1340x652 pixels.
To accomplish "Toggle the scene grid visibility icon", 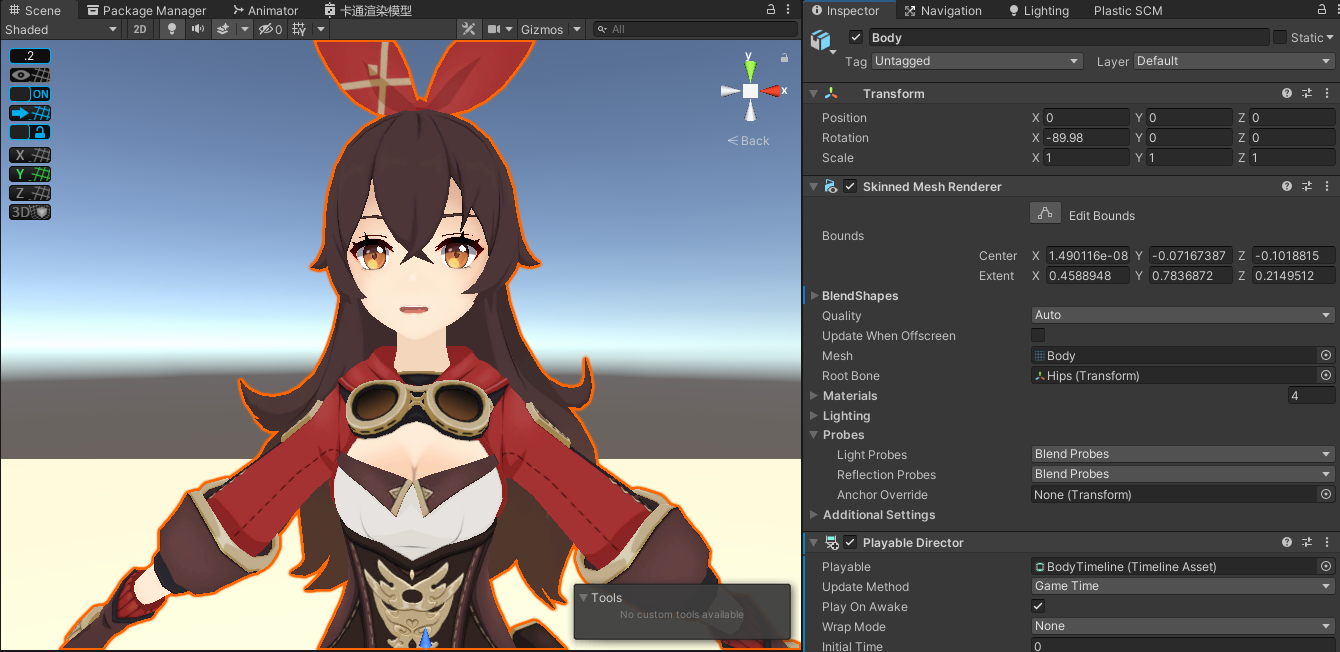I will click(x=299, y=29).
